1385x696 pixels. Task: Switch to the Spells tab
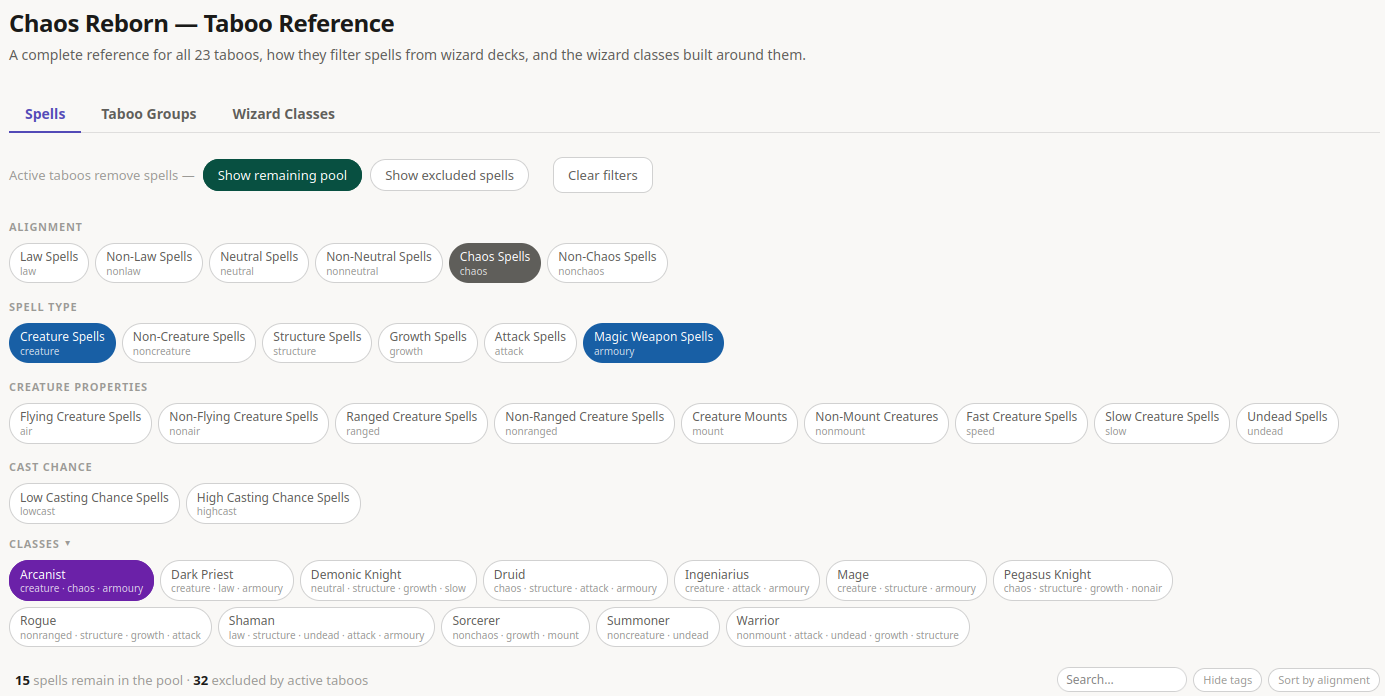point(45,114)
